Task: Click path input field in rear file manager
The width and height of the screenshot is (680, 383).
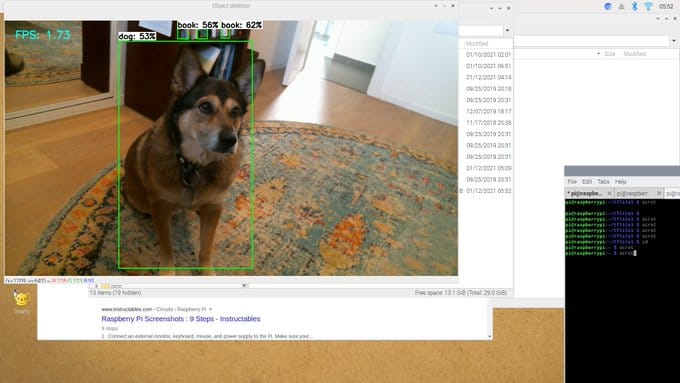Action: [592, 41]
